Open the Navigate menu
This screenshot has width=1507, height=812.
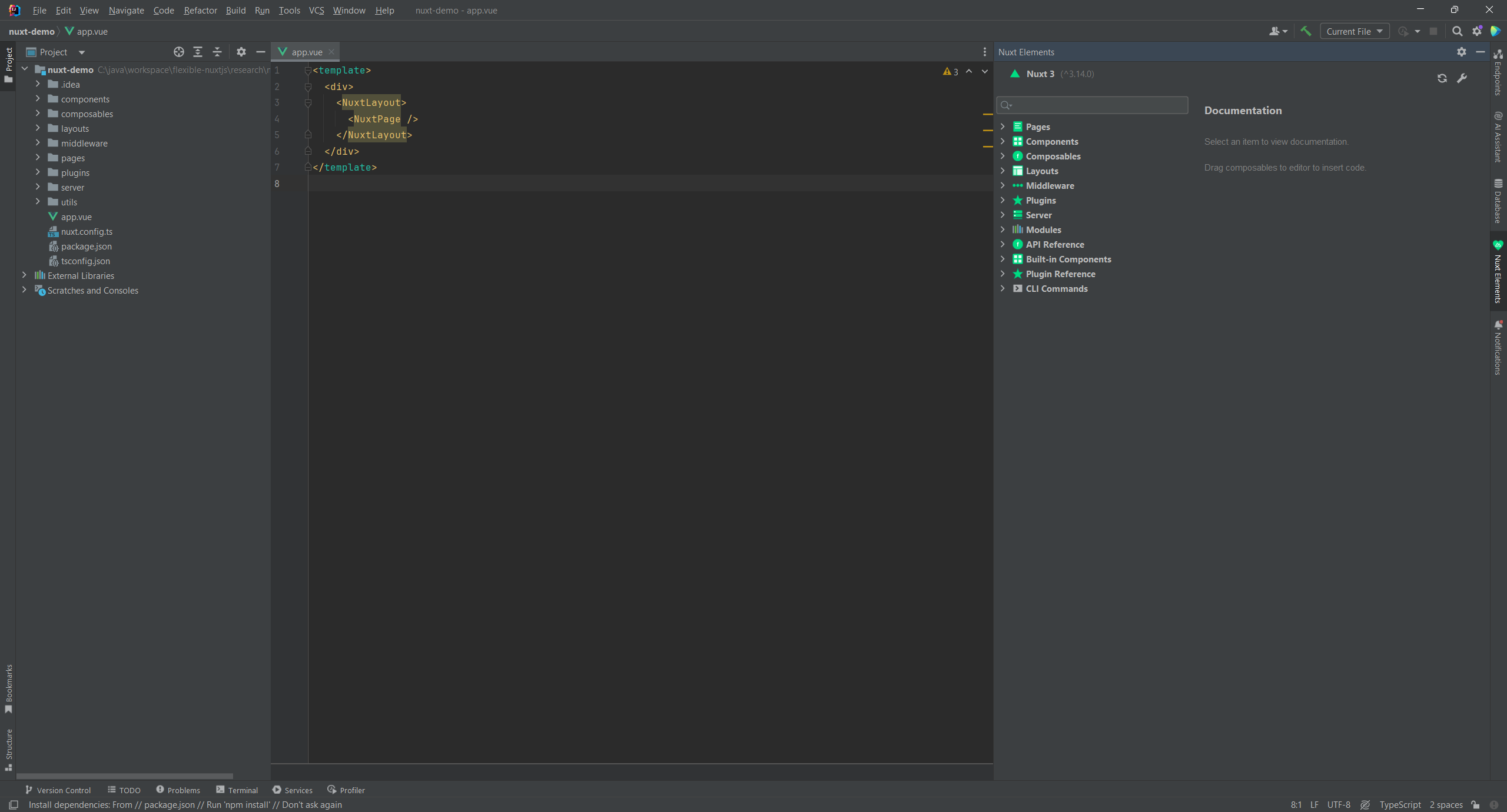(x=126, y=10)
